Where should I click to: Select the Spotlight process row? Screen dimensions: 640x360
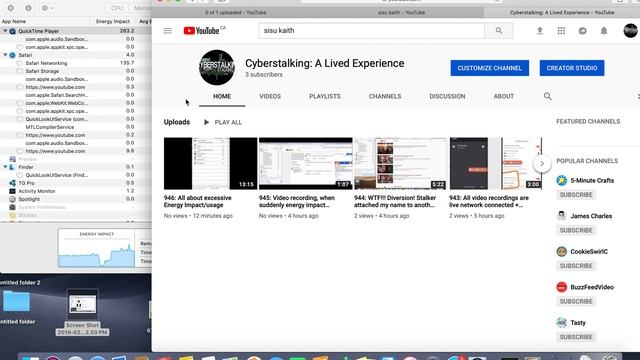coord(76,199)
